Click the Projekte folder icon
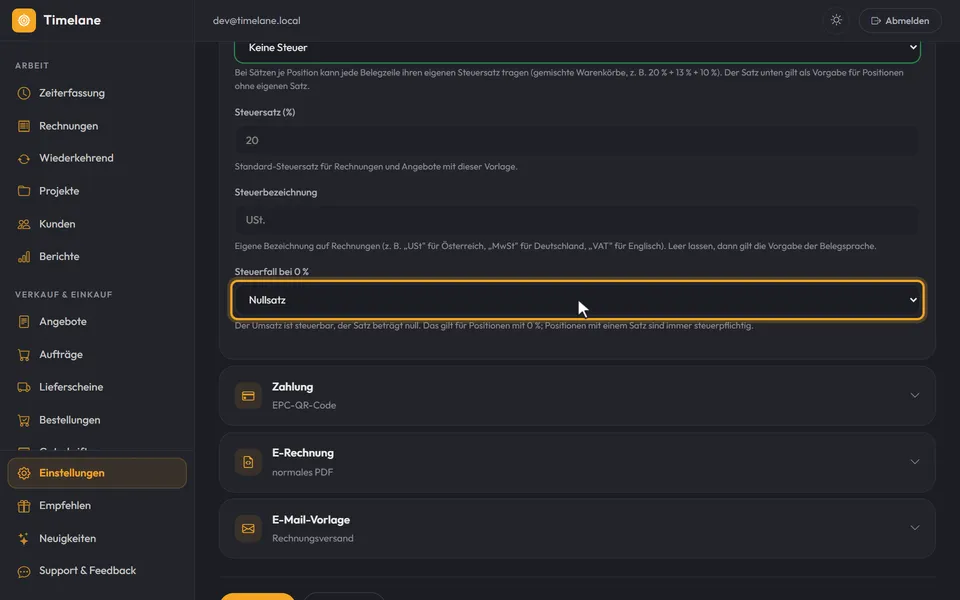This screenshot has width=960, height=600. (x=24, y=191)
